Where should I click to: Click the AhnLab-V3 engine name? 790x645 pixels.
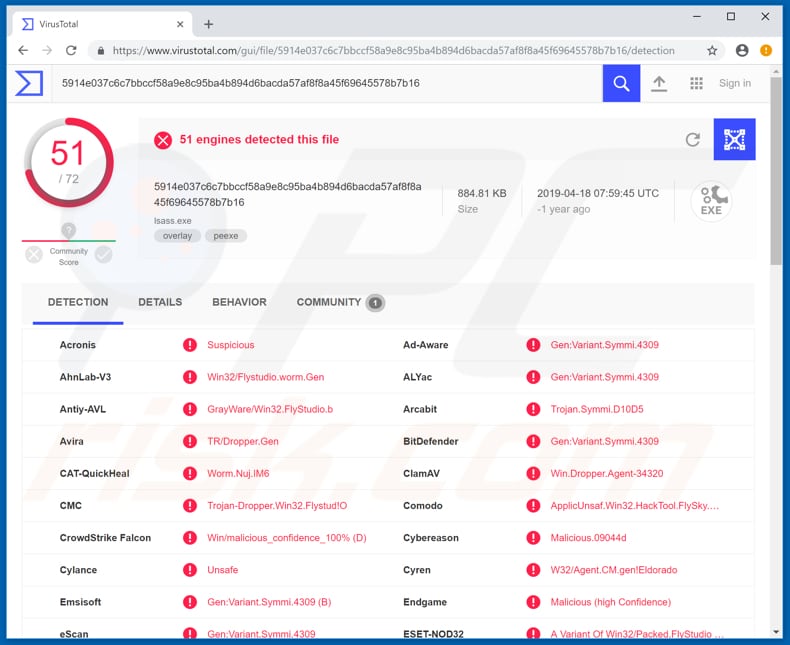coord(85,377)
